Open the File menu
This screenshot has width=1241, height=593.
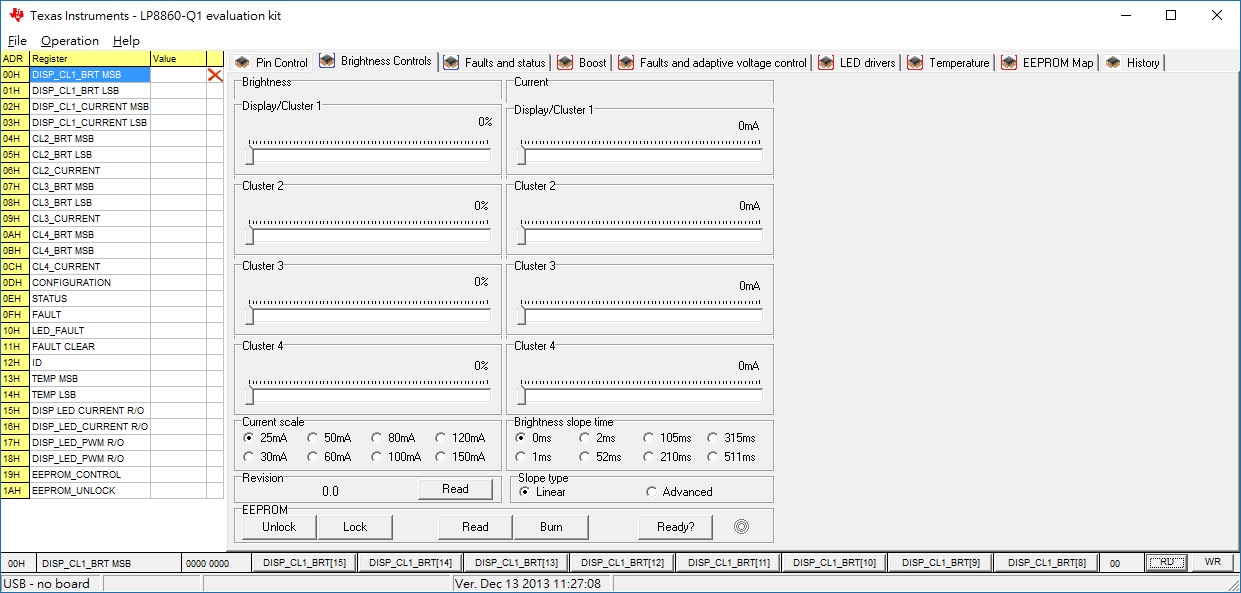[17, 41]
